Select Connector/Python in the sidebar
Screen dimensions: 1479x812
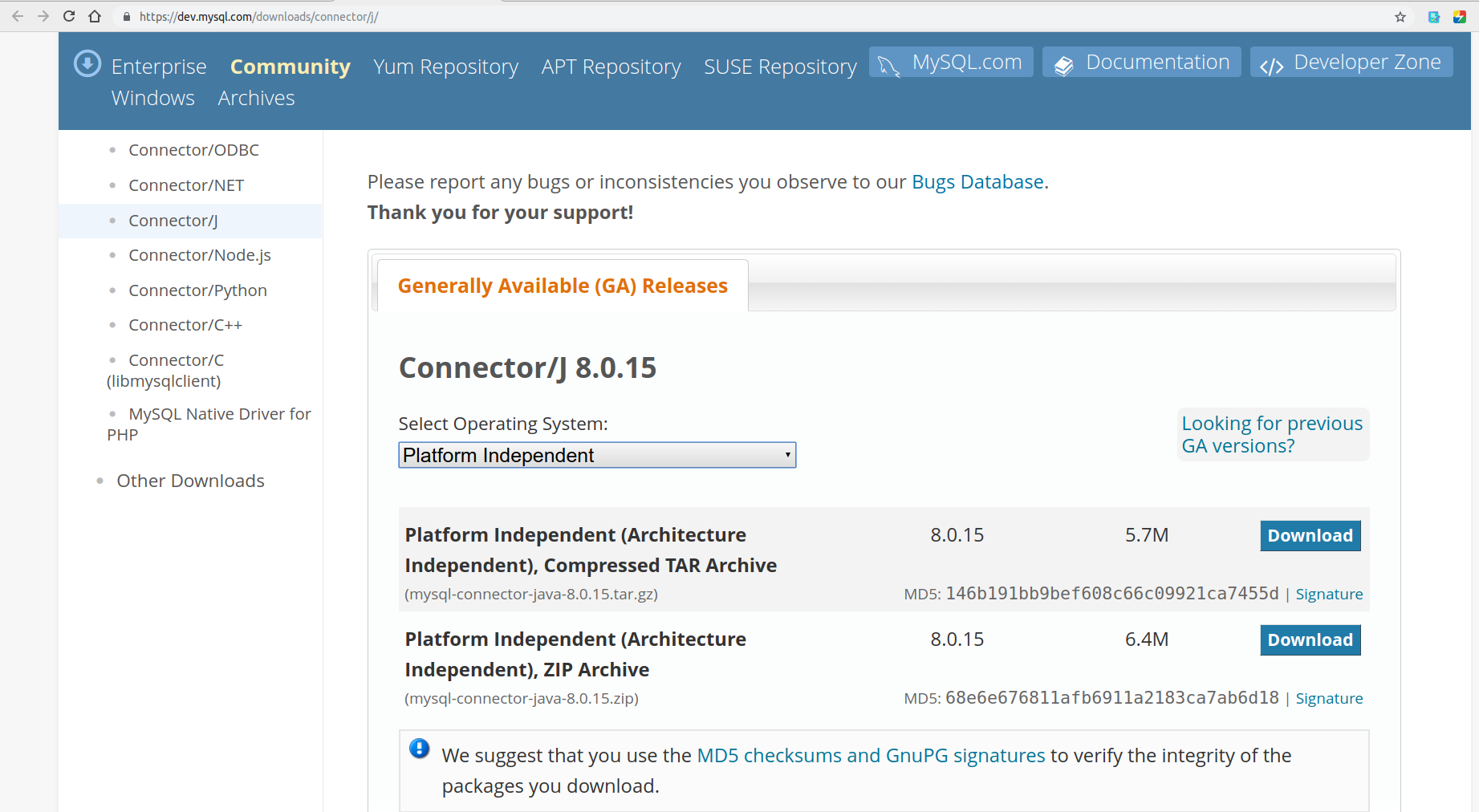coord(197,290)
